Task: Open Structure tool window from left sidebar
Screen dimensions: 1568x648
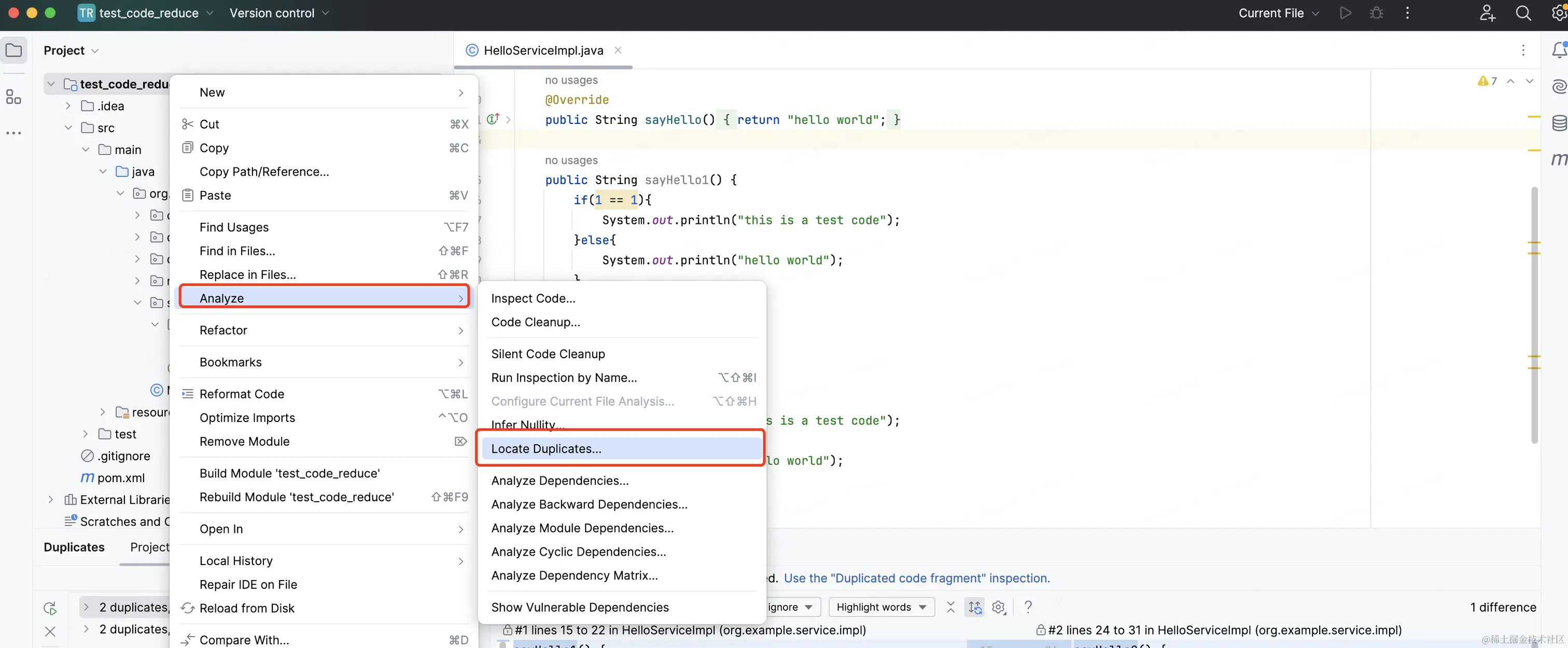Action: pos(13,97)
